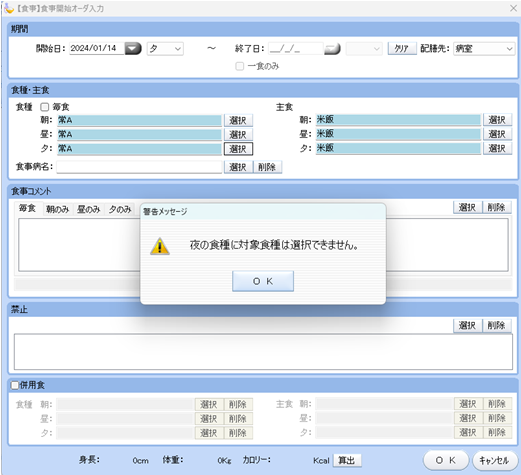The width and height of the screenshot is (521, 475).
Task: Click the 主食 label
Action: 284,107
